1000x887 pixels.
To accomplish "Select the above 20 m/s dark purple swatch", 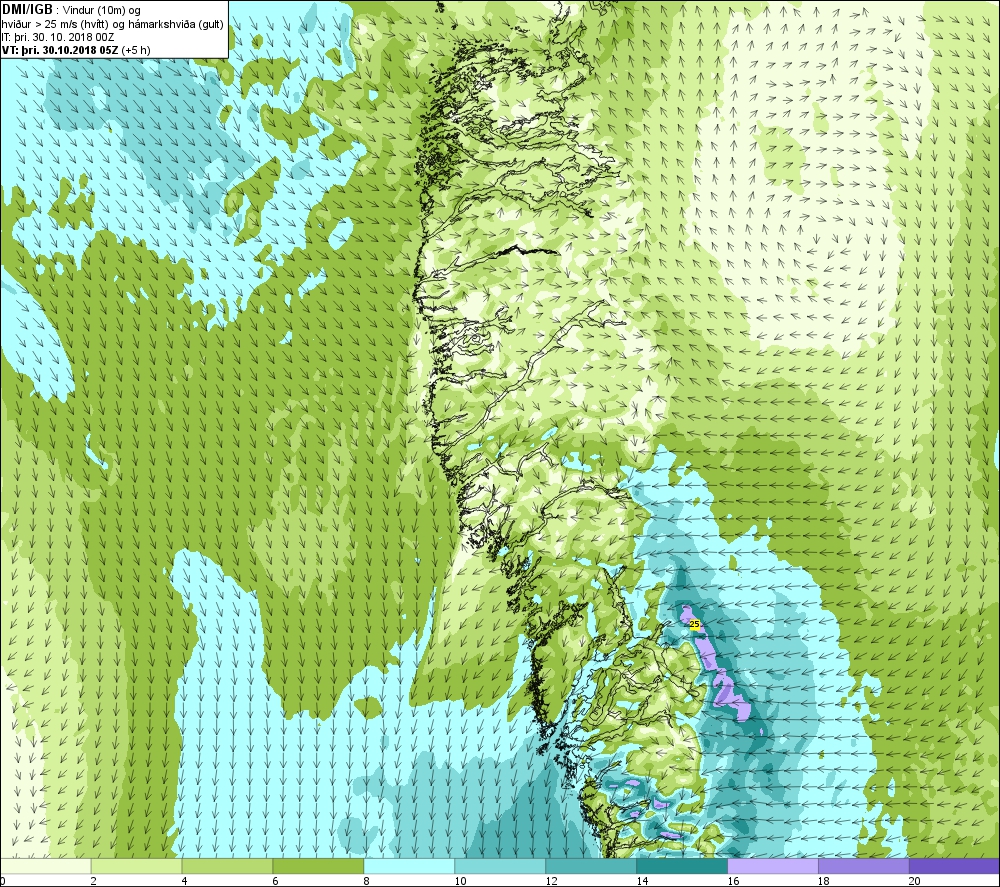I will tap(955, 866).
